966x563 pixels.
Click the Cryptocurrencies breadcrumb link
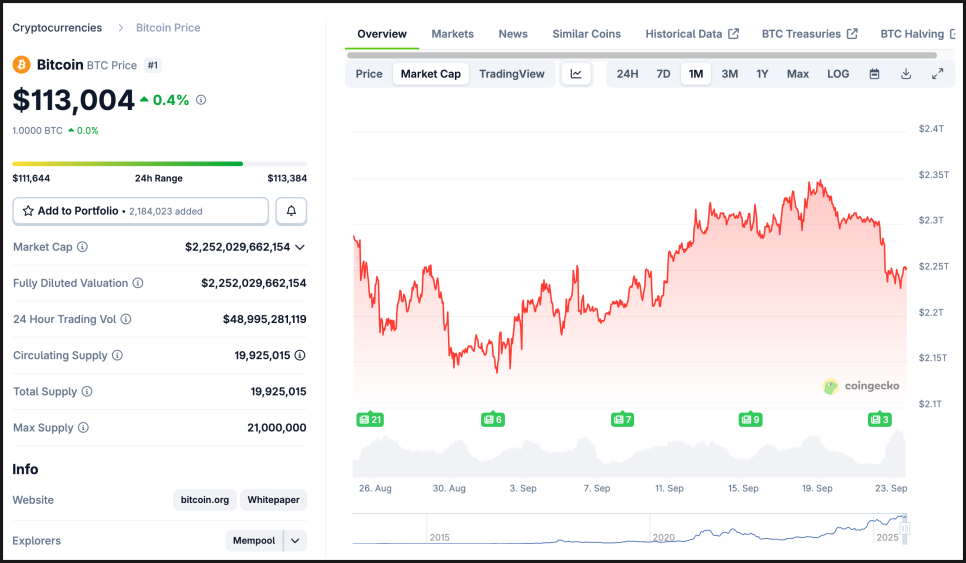57,28
